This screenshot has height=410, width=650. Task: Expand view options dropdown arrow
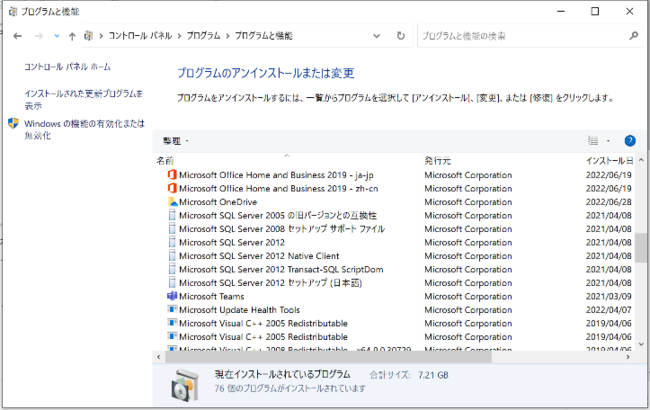(608, 141)
